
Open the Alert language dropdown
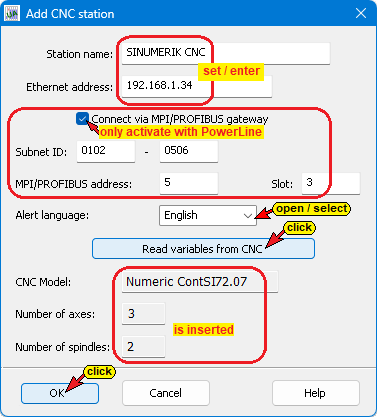pos(208,216)
